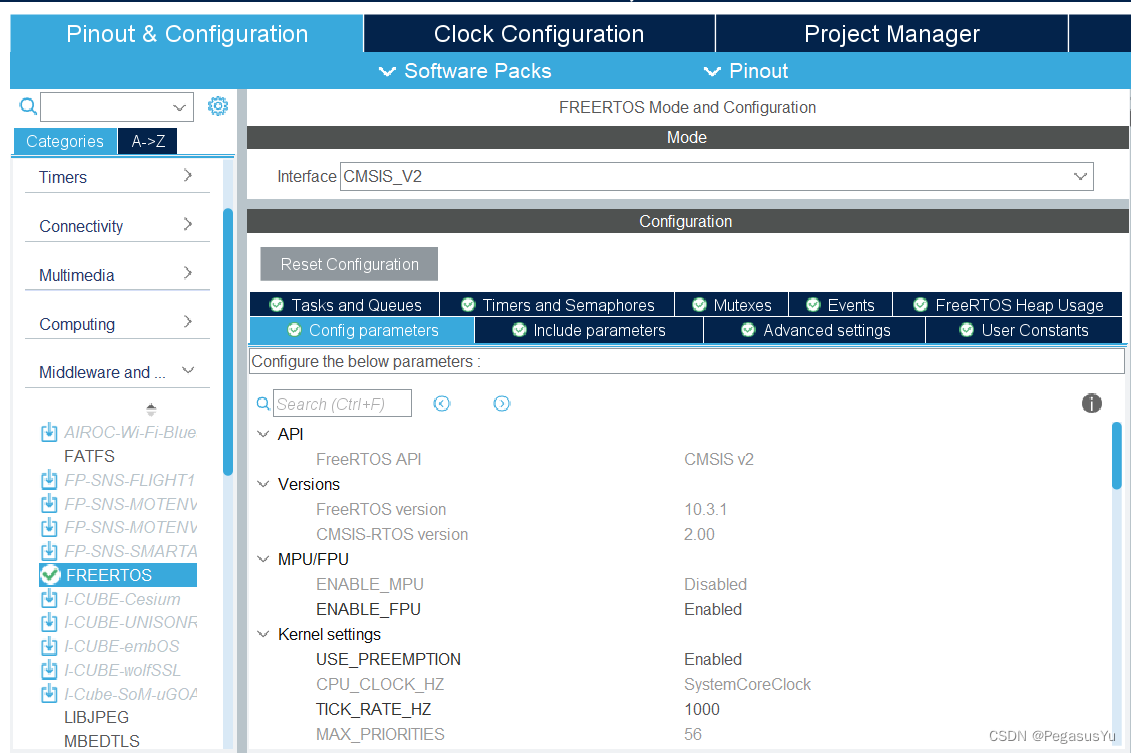Open the Software Packs menu
1131x753 pixels.
tap(466, 71)
